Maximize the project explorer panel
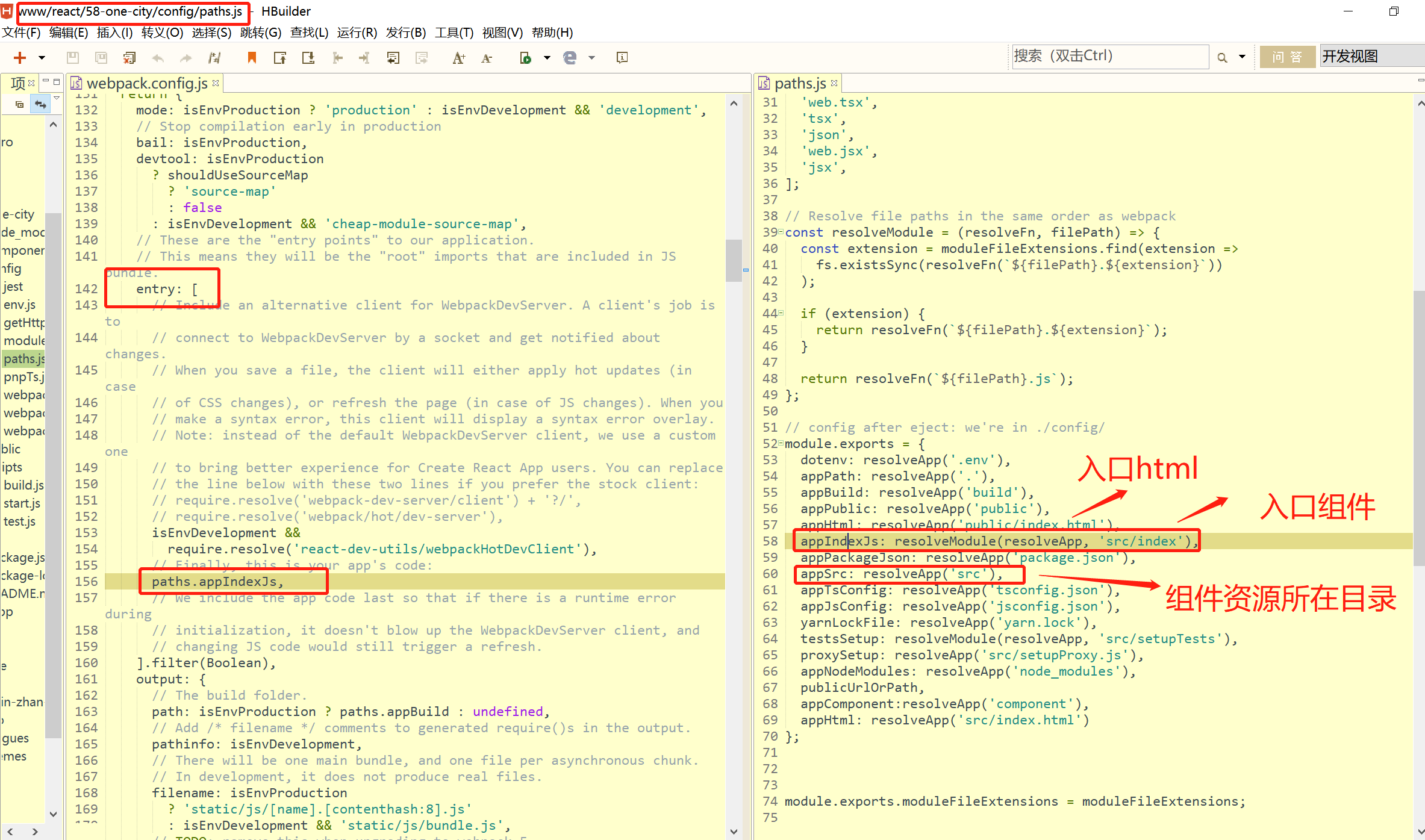Screen dimensions: 1425x840 [57, 81]
